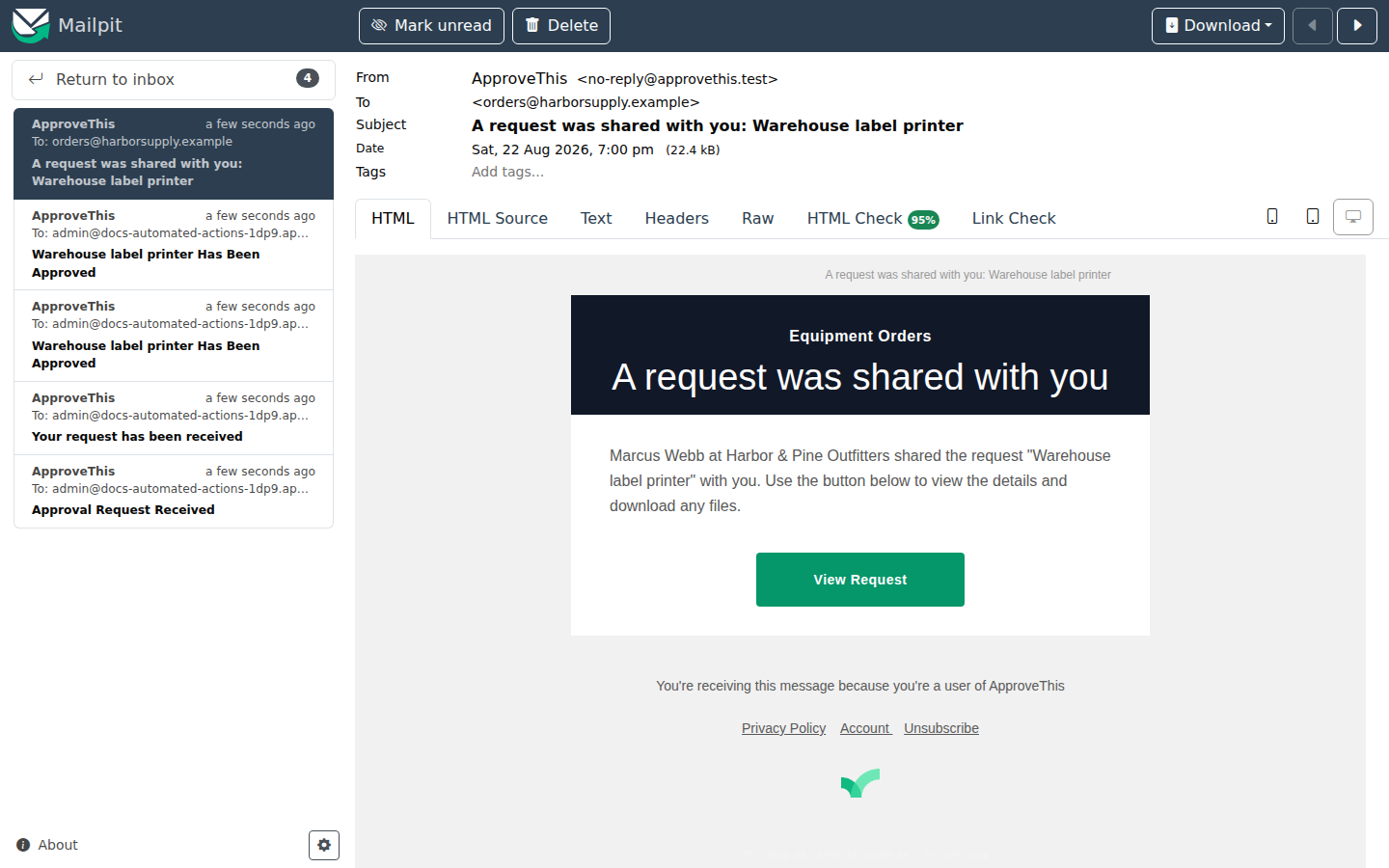
Task: Open the Download dropdown
Action: [x=1218, y=26]
